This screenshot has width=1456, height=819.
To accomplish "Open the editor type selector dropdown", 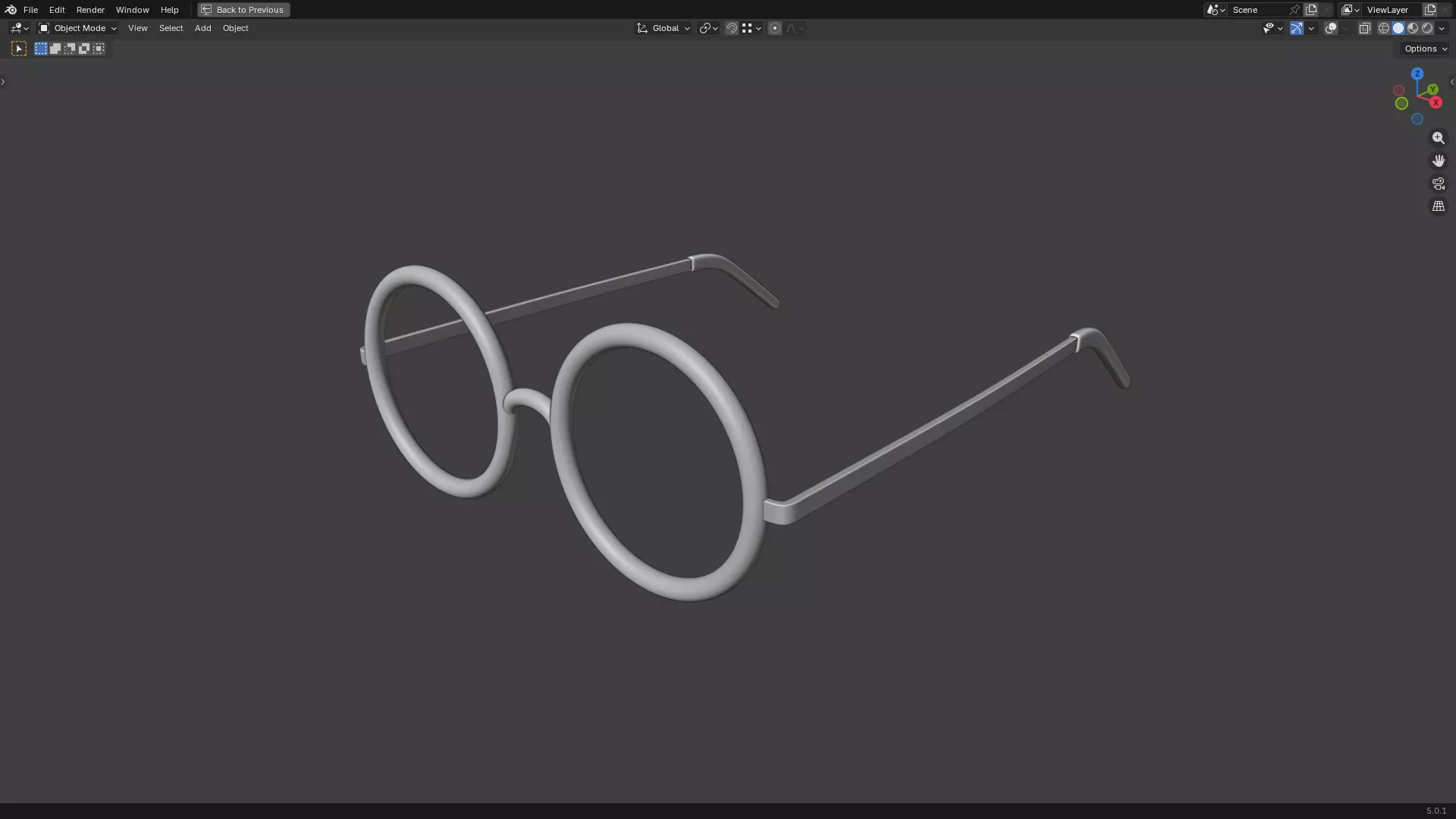I will pyautogui.click(x=19, y=28).
